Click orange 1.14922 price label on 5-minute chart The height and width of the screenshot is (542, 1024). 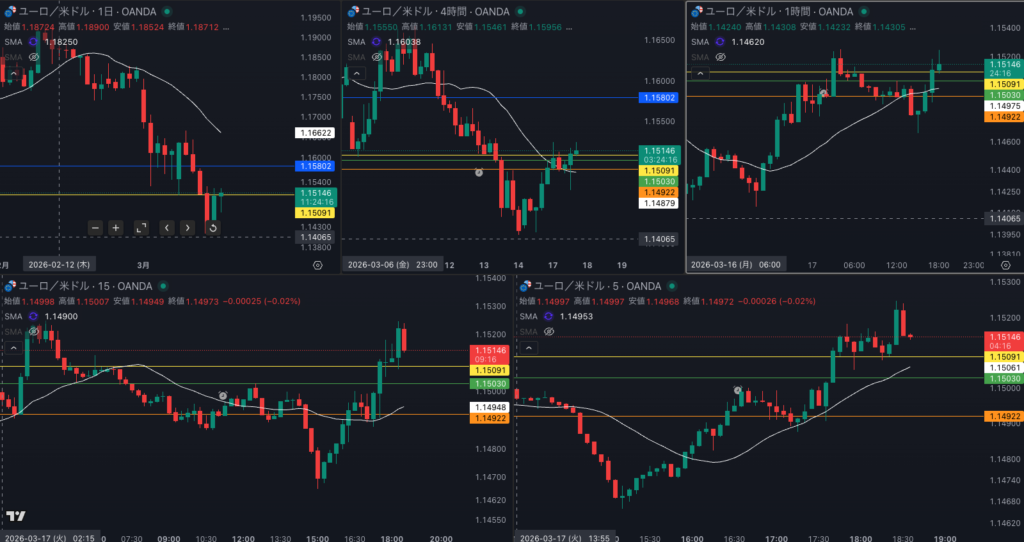1004,416
